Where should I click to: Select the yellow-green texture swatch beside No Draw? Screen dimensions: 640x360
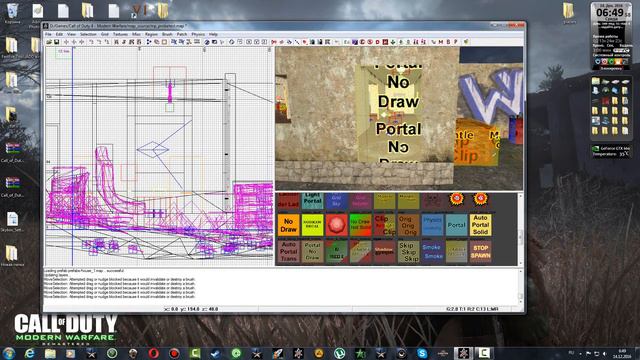click(312, 225)
